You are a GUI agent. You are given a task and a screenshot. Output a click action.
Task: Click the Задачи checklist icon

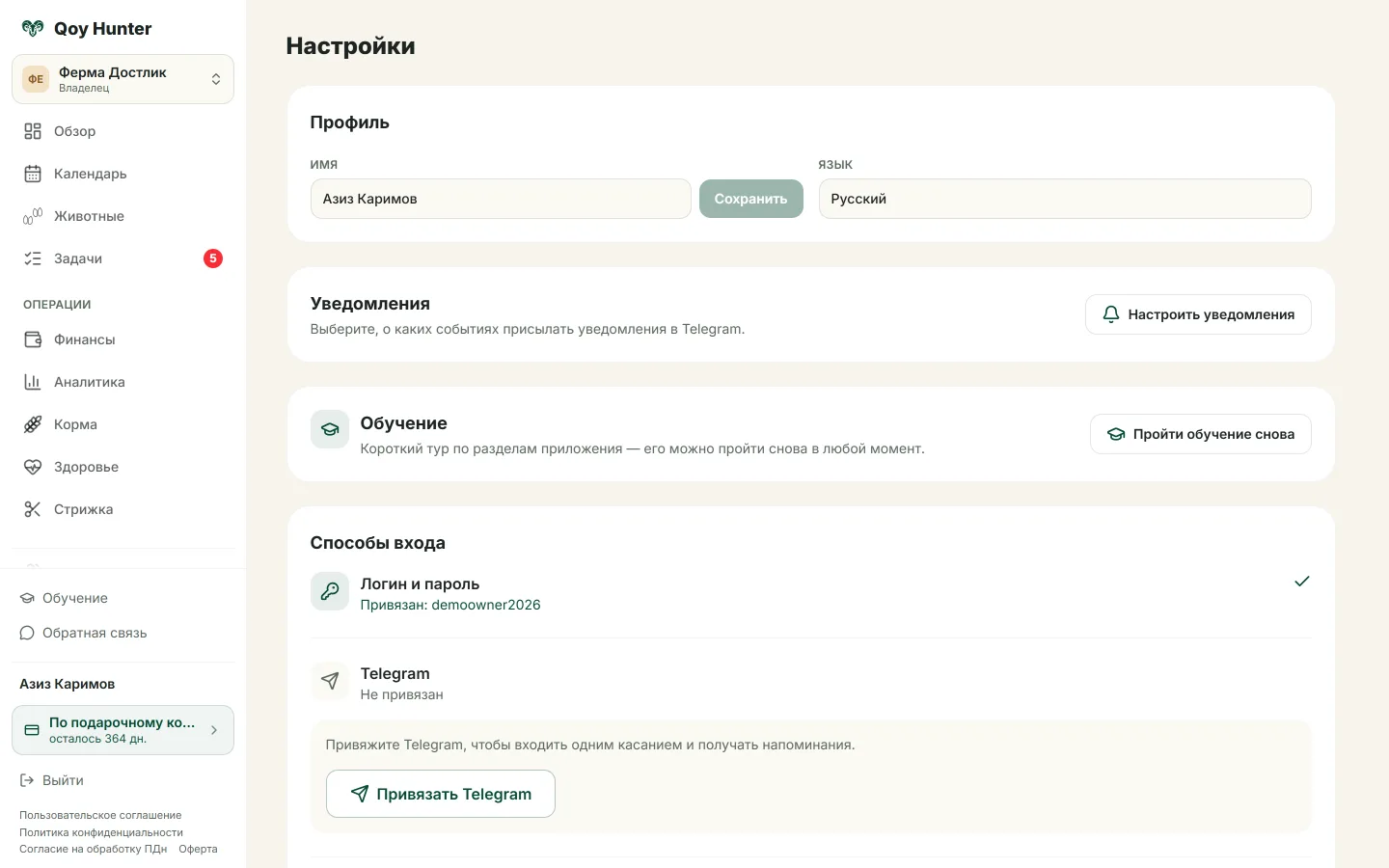coord(33,258)
